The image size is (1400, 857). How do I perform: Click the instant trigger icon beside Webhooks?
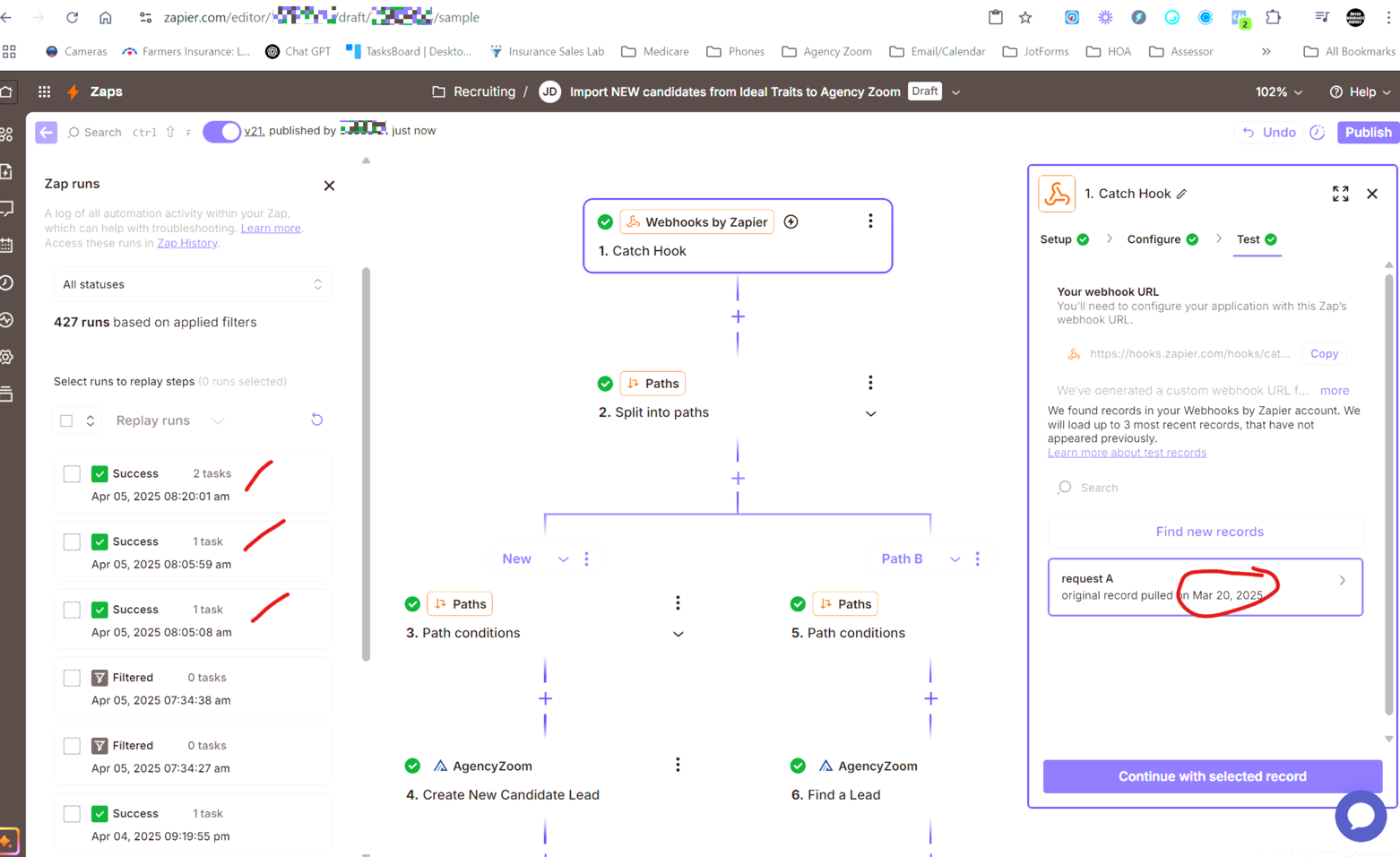(x=791, y=221)
